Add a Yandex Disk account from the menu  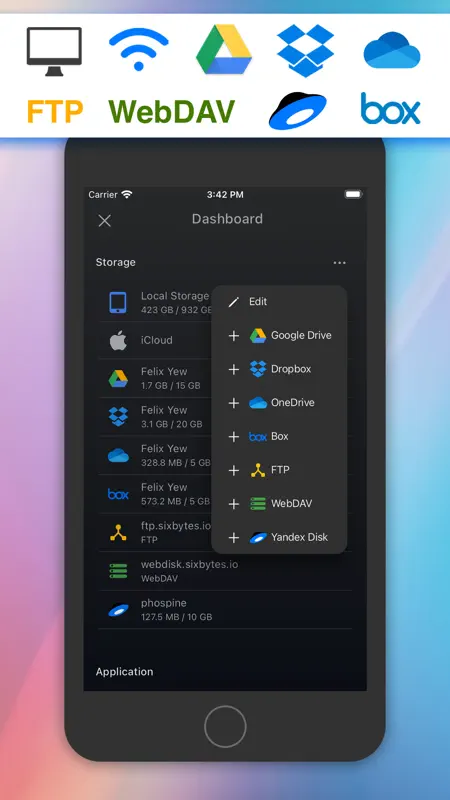click(x=279, y=537)
